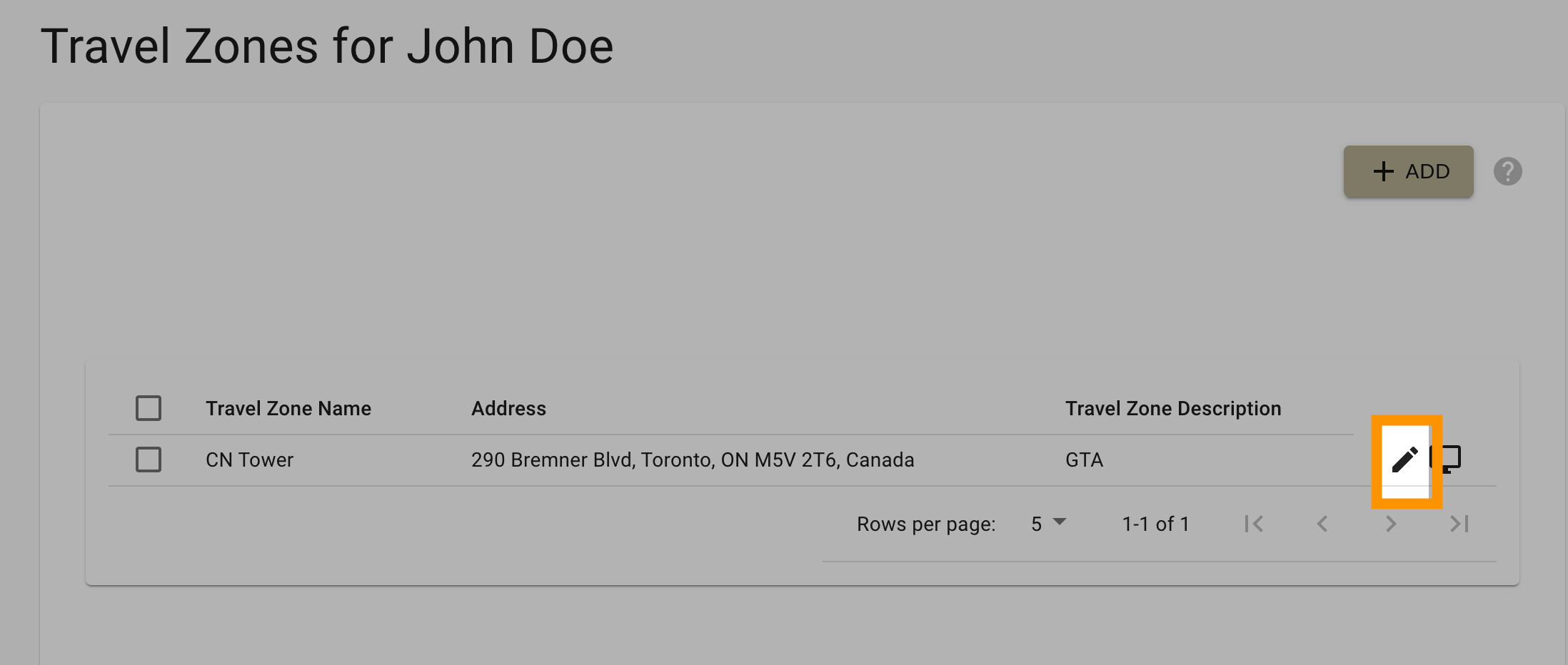Add a new travel zone
The image size is (1568, 665).
(x=1408, y=172)
